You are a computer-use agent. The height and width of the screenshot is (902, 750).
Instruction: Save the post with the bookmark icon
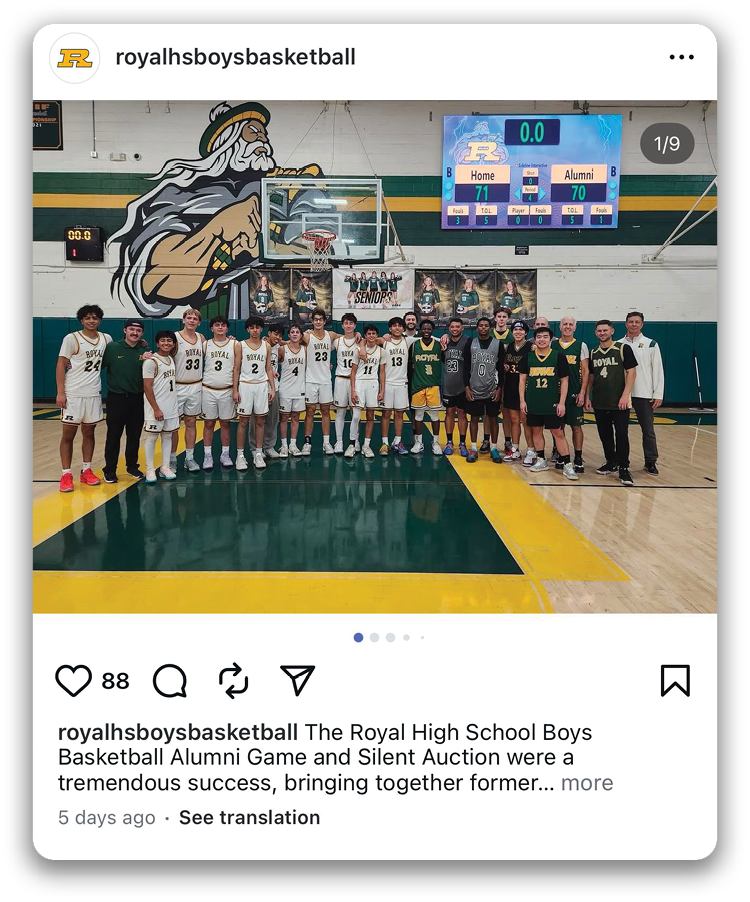click(x=675, y=681)
